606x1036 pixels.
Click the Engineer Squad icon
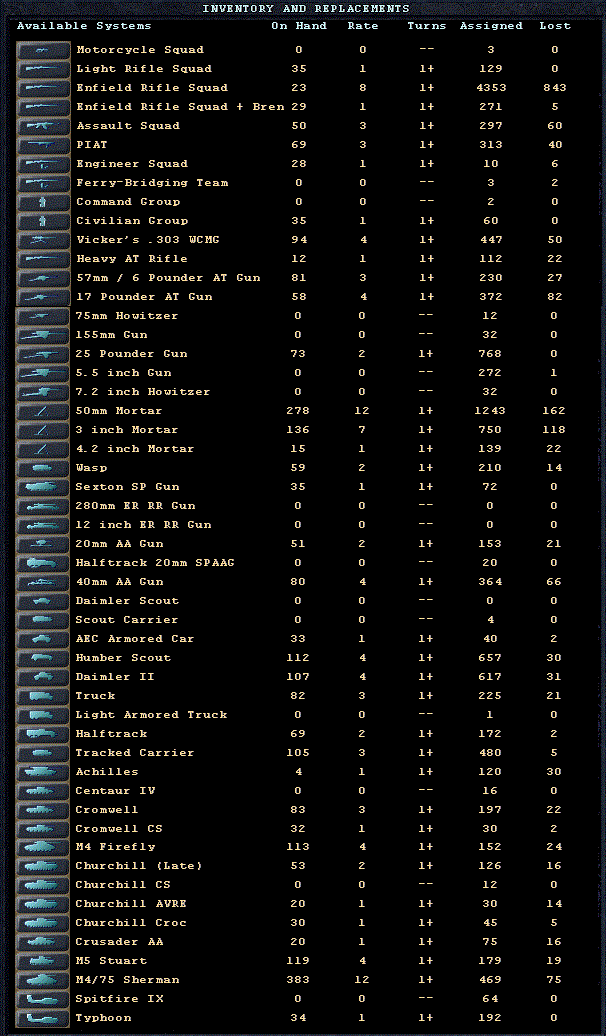coord(43,165)
